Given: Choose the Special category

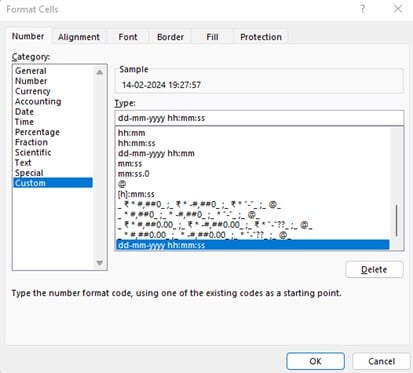Looking at the screenshot, I should (x=53, y=173).
